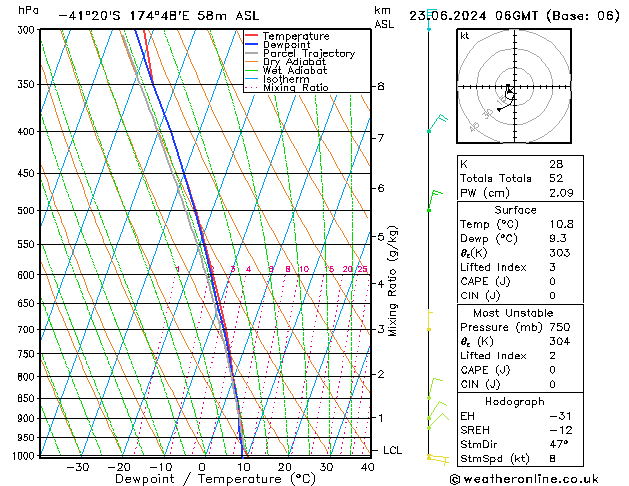Click the surface theta-e value 303
Viewport: 629px width, 486px height.
pyautogui.click(x=560, y=253)
